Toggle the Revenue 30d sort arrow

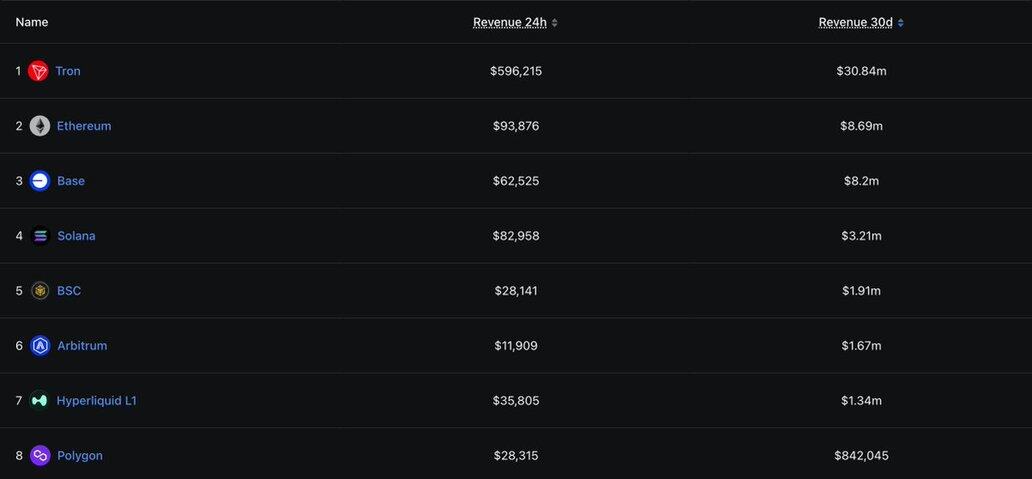pyautogui.click(x=901, y=22)
